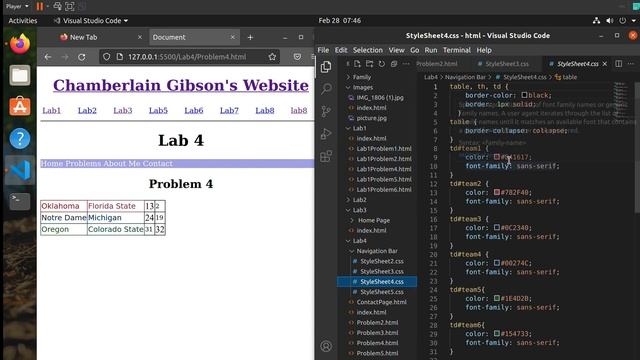The width and height of the screenshot is (640, 360).
Task: Open Firefox Pocket save icon
Action: pyautogui.click(x=297, y=57)
